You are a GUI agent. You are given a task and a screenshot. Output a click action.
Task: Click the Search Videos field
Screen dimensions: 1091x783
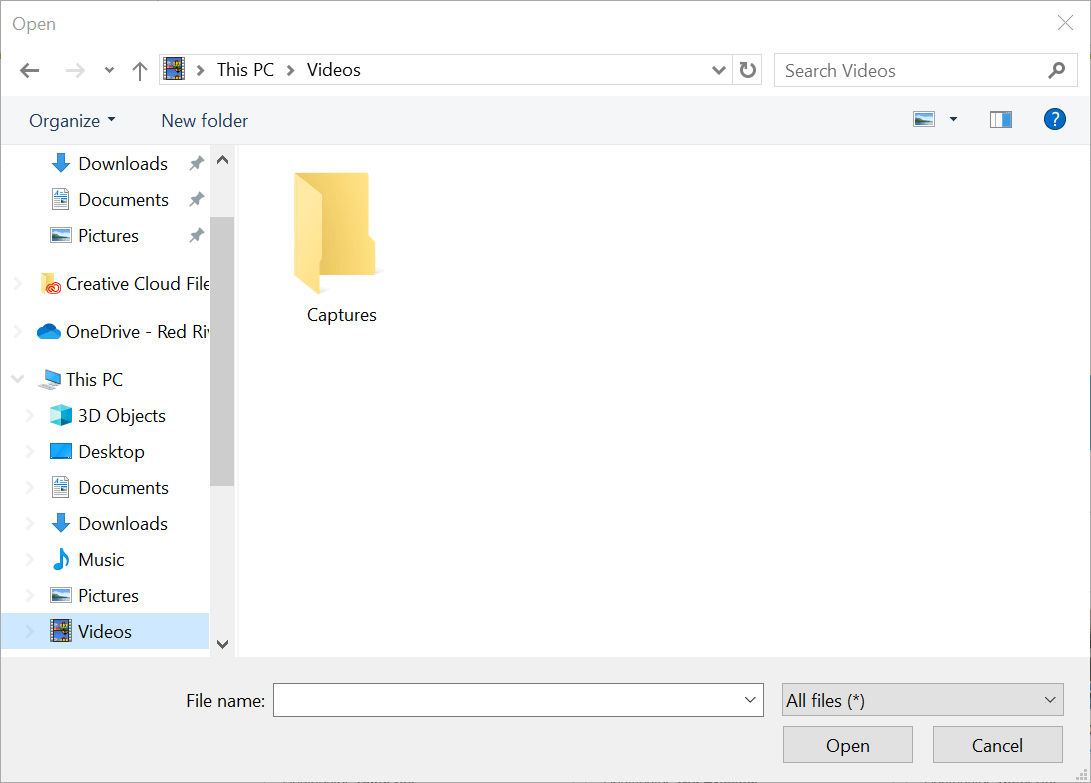(x=910, y=71)
